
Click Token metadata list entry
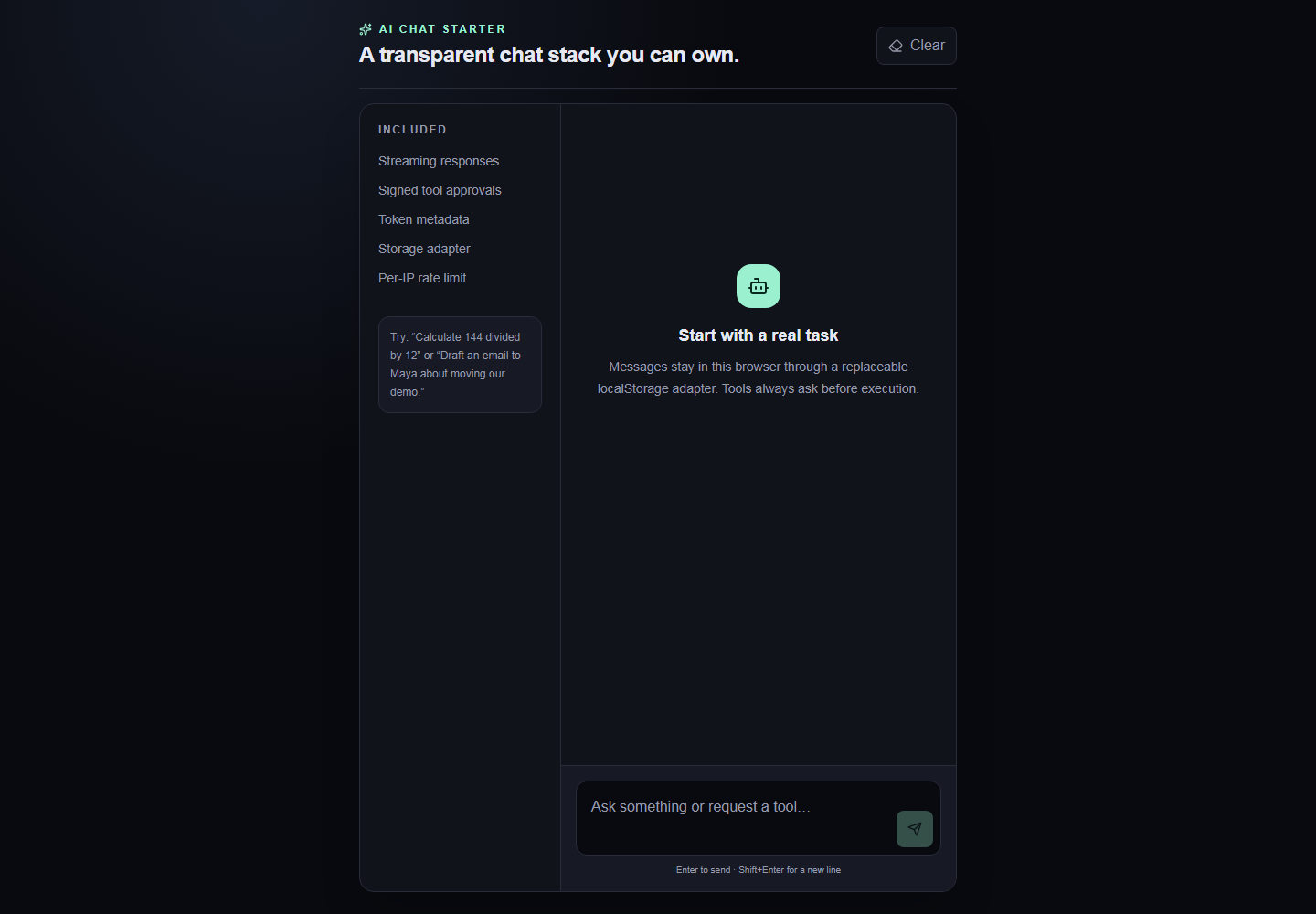click(424, 219)
